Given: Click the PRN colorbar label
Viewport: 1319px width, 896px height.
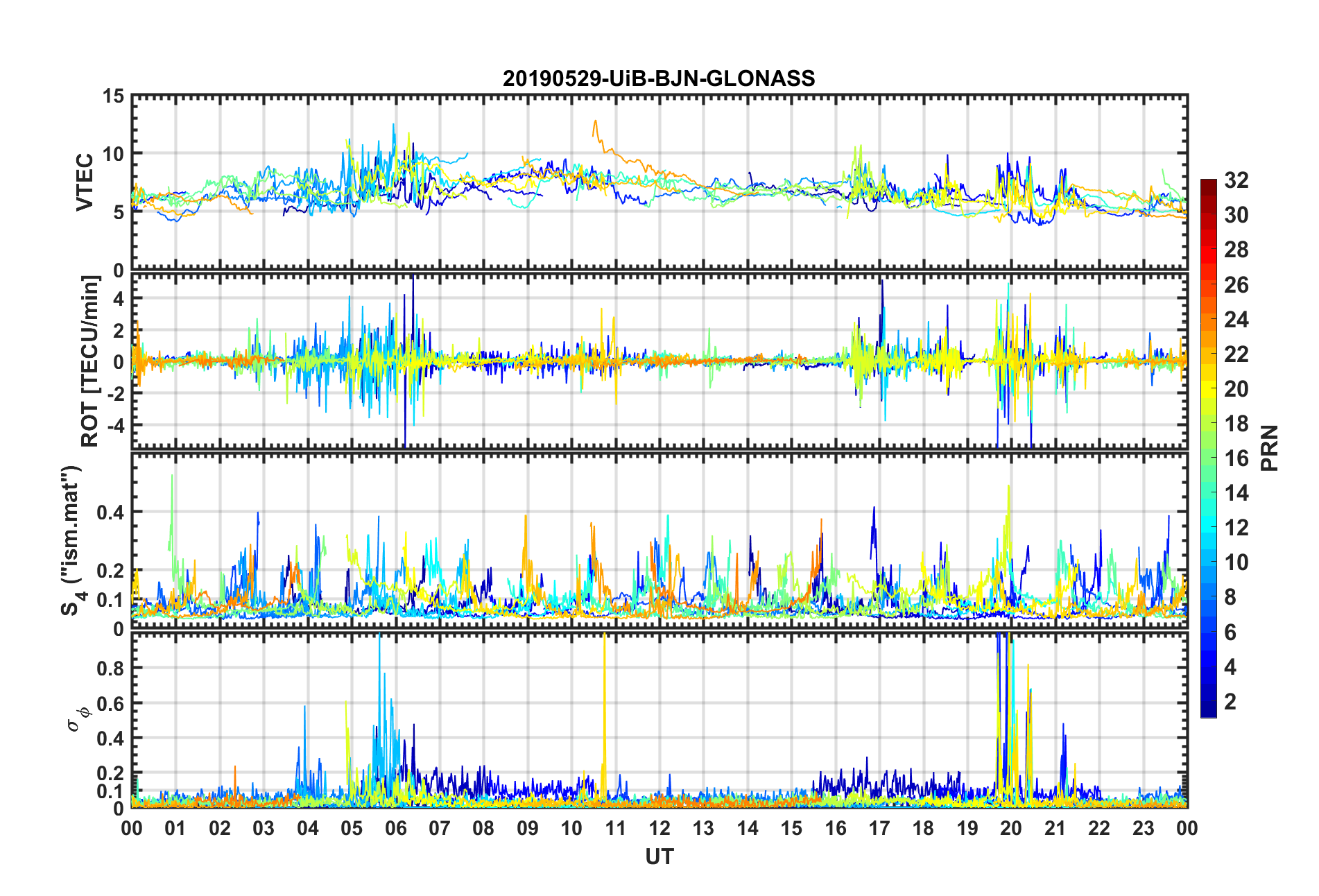Looking at the screenshot, I should [x=1270, y=448].
